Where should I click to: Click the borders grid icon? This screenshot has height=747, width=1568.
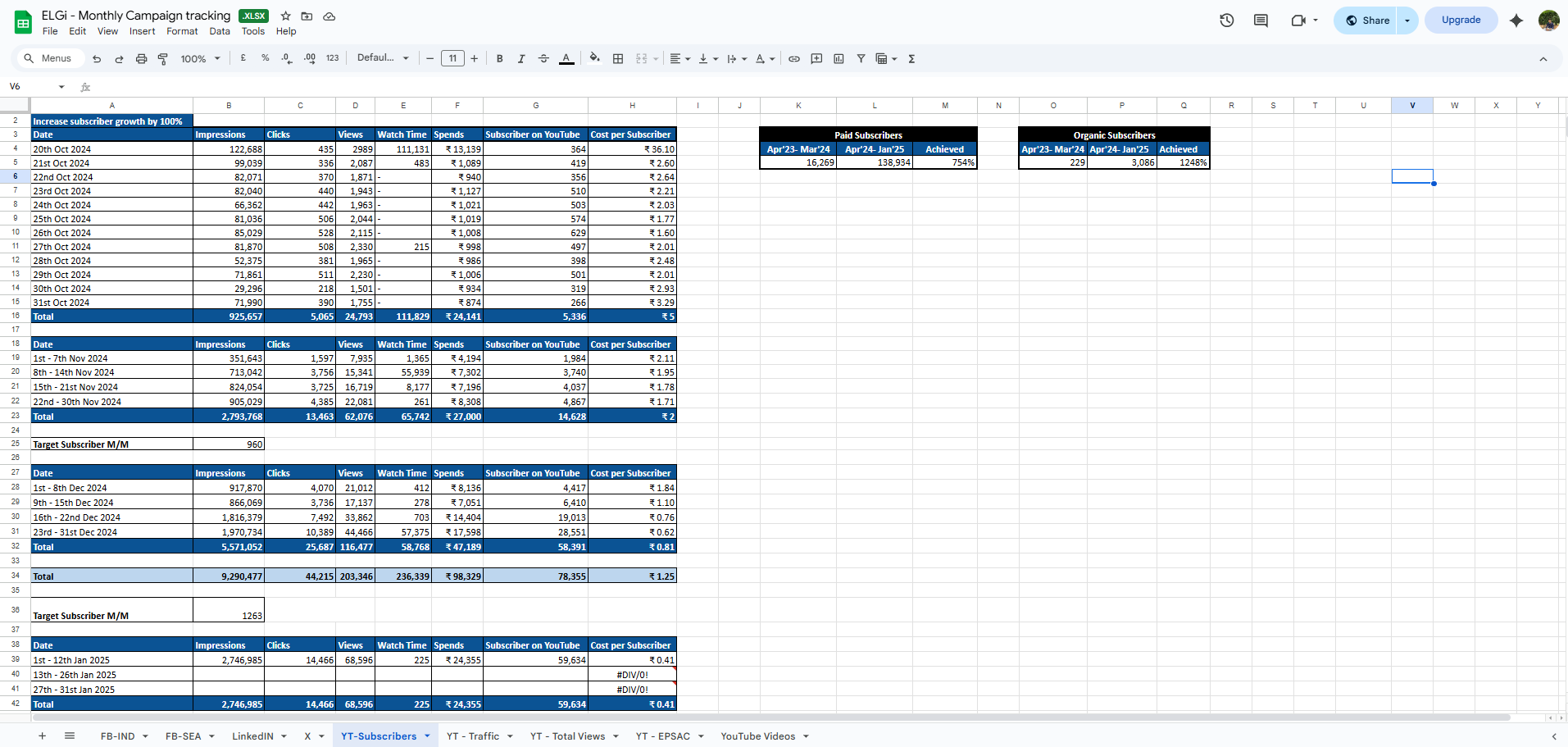618,59
